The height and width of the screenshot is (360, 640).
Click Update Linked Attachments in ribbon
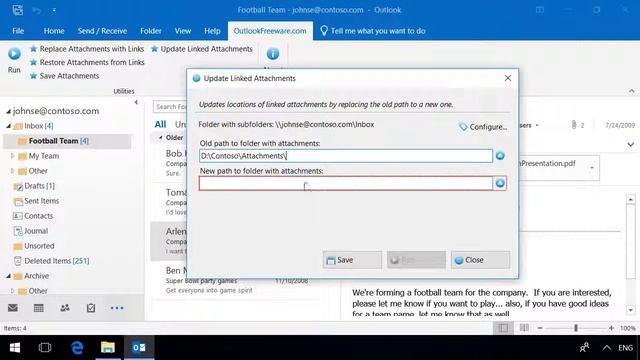click(x=202, y=49)
